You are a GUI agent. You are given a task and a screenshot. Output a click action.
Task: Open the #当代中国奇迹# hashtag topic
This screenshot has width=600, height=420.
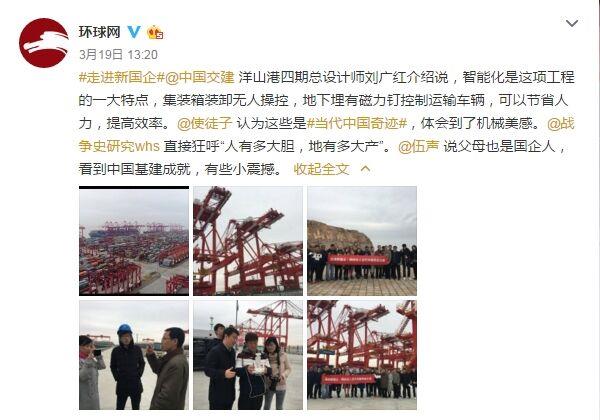(x=357, y=123)
